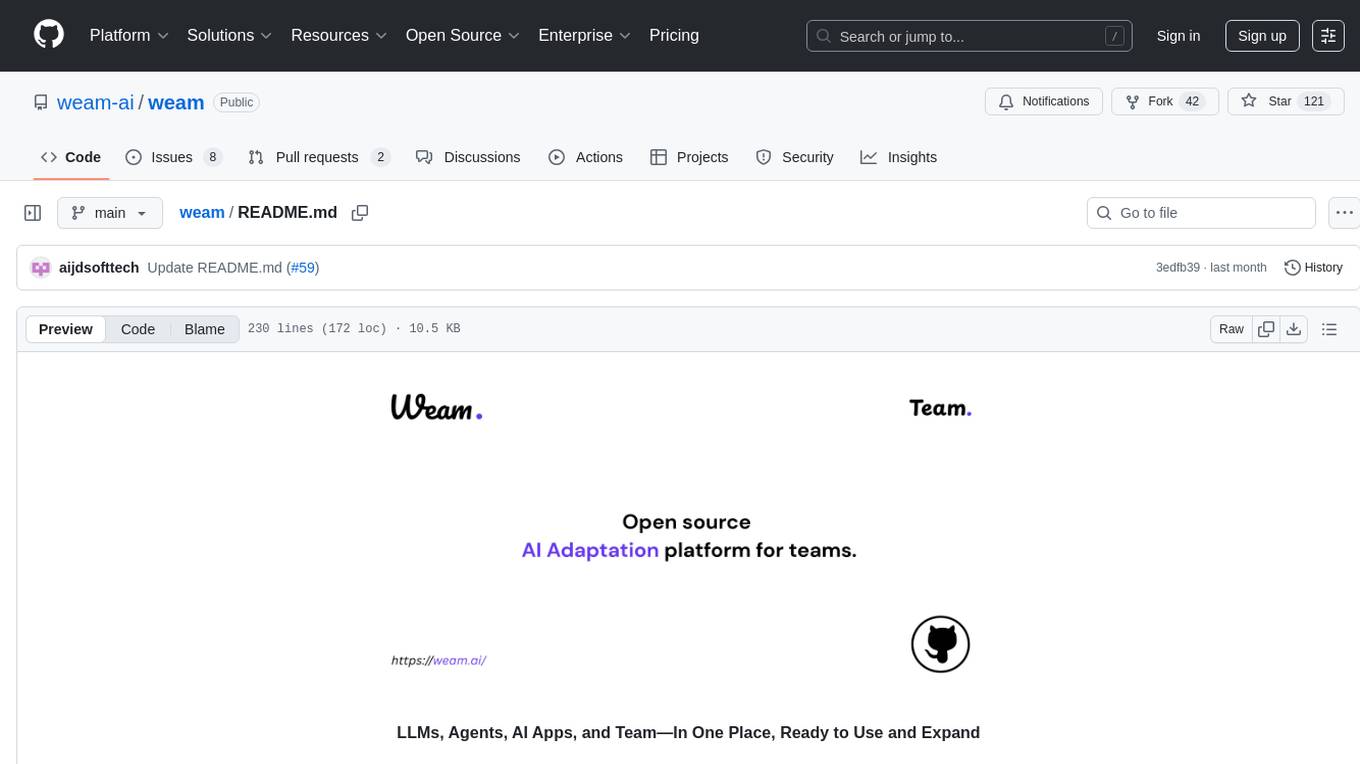Click the '230 lines (172 loc)' text
1360x764 pixels.
click(317, 329)
